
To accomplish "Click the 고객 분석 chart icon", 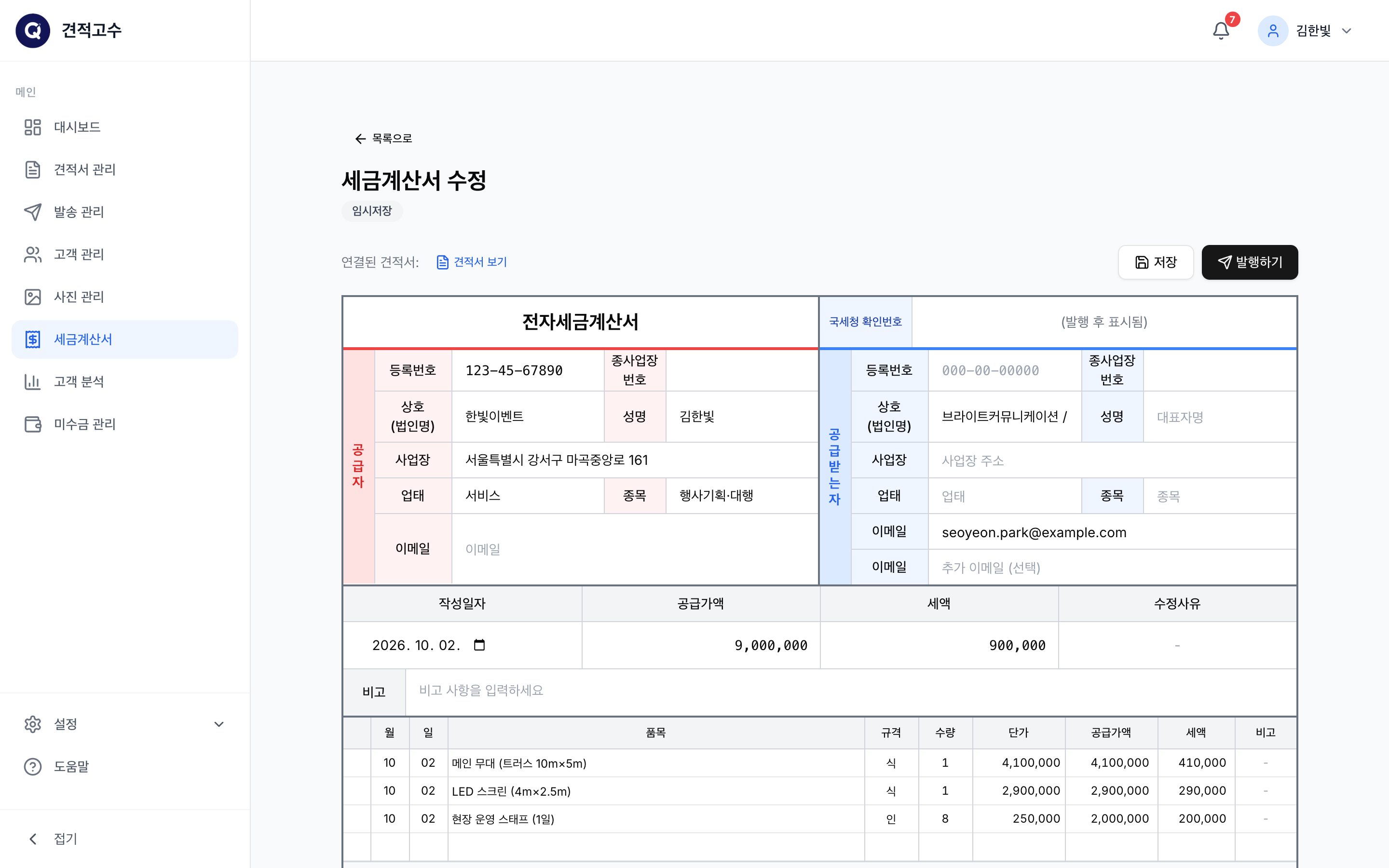I will (x=33, y=382).
